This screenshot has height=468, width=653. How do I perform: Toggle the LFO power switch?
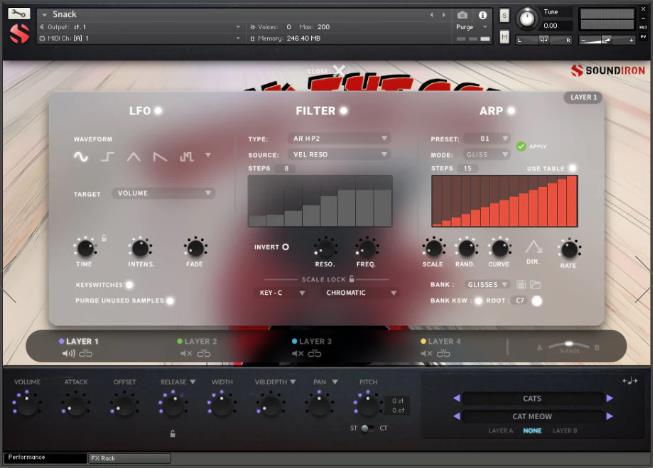point(158,111)
